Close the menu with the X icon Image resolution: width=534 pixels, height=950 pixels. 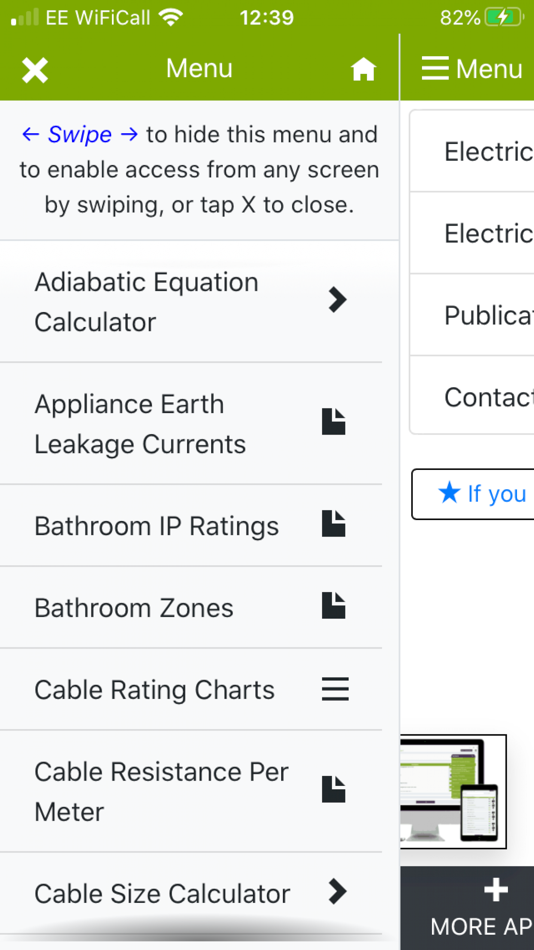click(x=35, y=70)
